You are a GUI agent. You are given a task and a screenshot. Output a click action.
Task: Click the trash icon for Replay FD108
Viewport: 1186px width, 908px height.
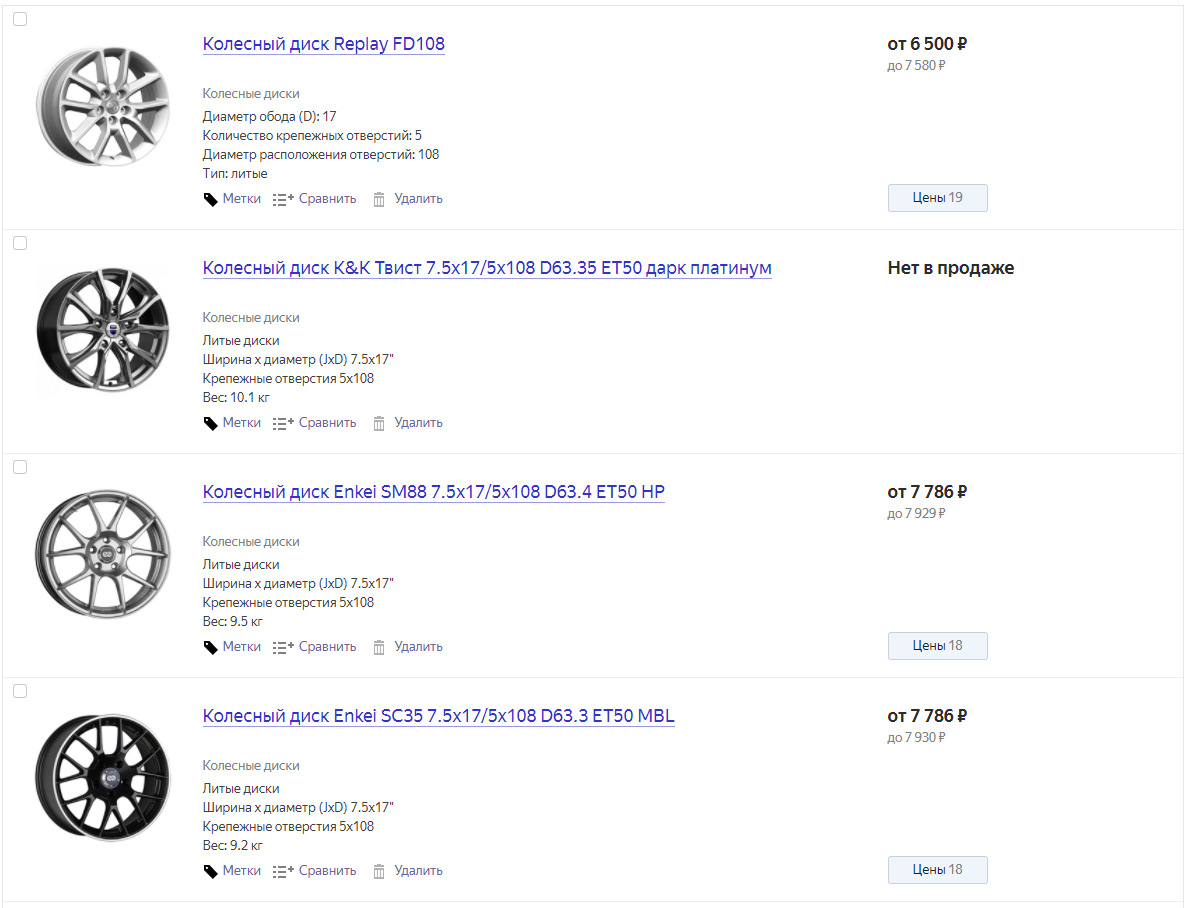coord(379,199)
